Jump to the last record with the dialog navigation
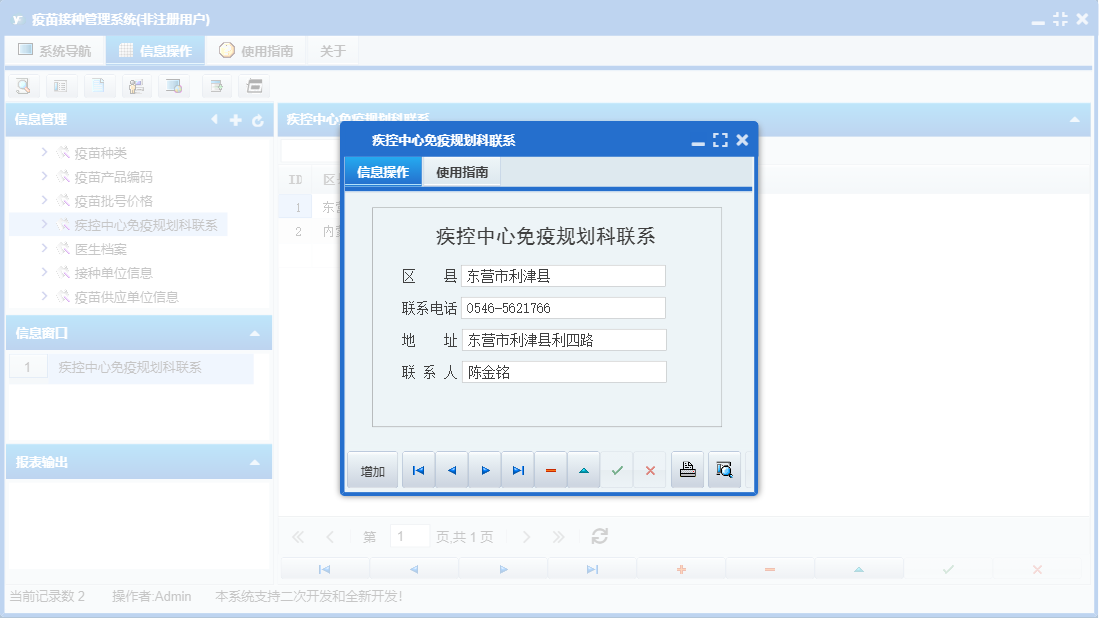Image resolution: width=1099 pixels, height=618 pixels. 518,469
